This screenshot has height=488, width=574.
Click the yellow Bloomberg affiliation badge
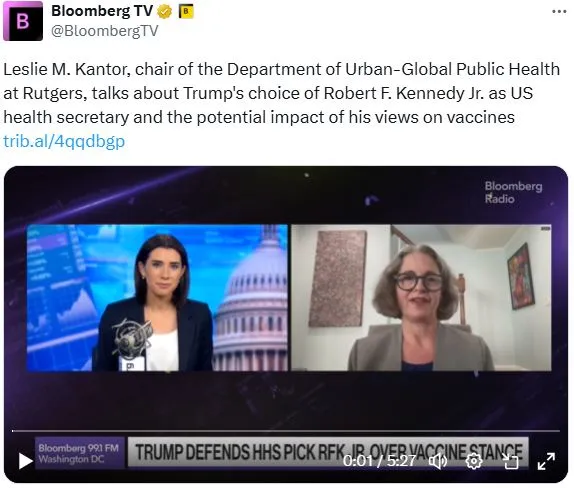(x=186, y=12)
